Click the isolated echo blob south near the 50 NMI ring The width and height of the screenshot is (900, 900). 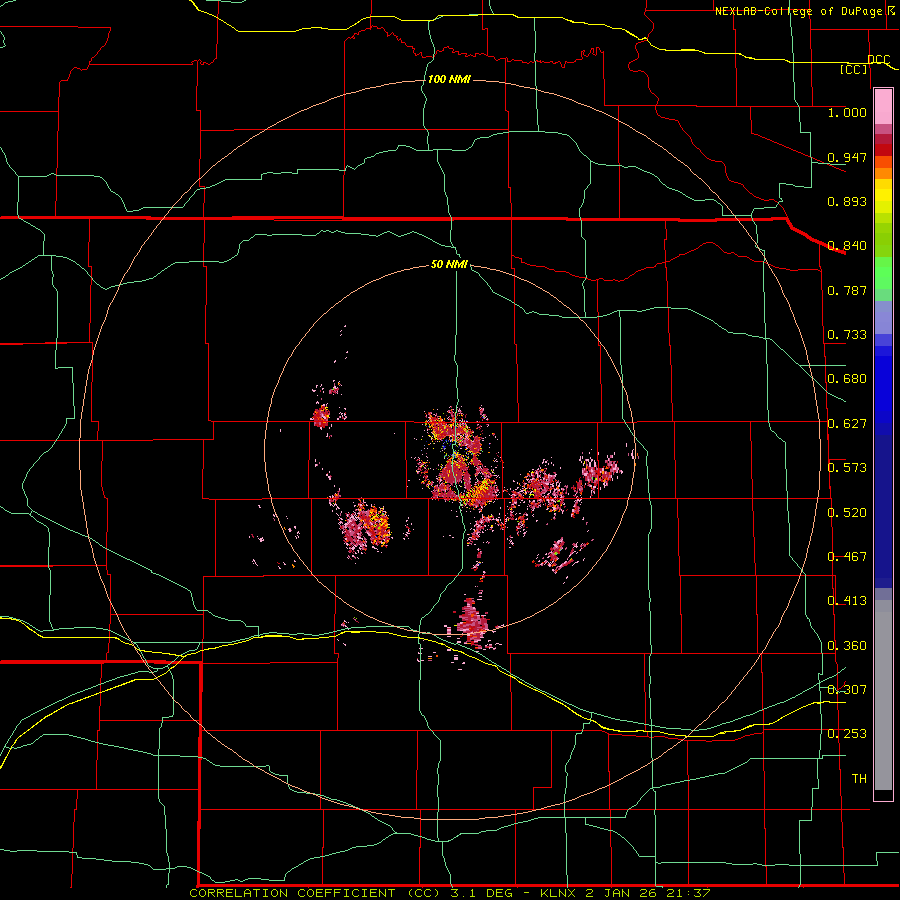(x=472, y=623)
